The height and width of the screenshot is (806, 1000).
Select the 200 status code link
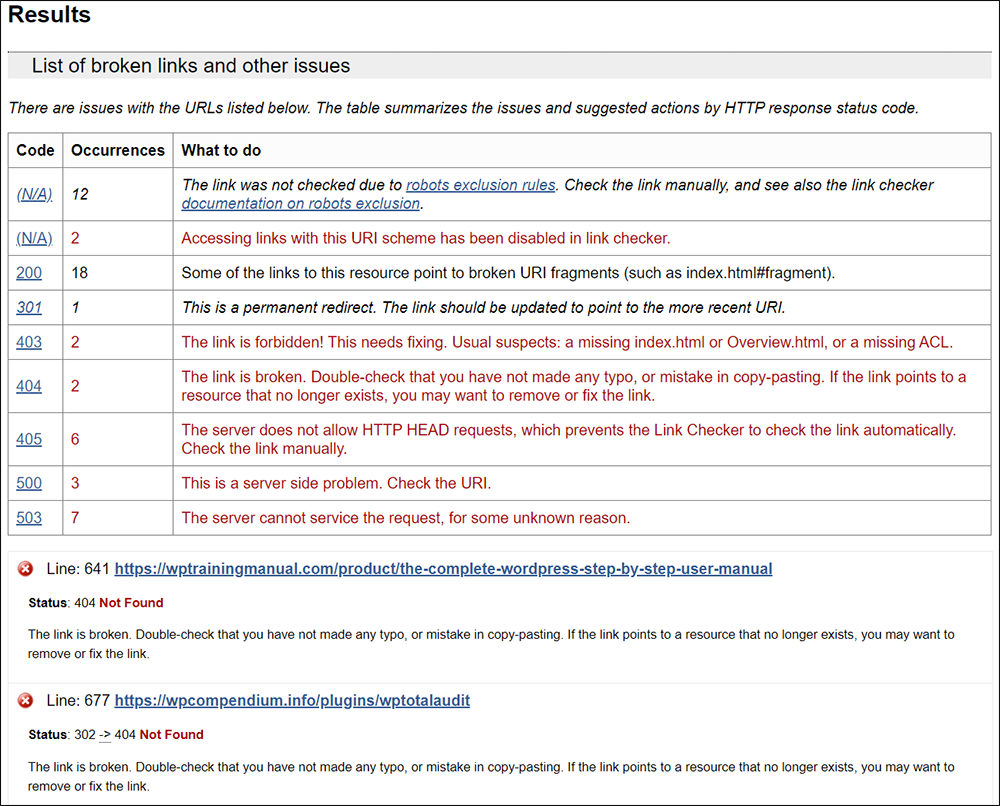pyautogui.click(x=29, y=272)
